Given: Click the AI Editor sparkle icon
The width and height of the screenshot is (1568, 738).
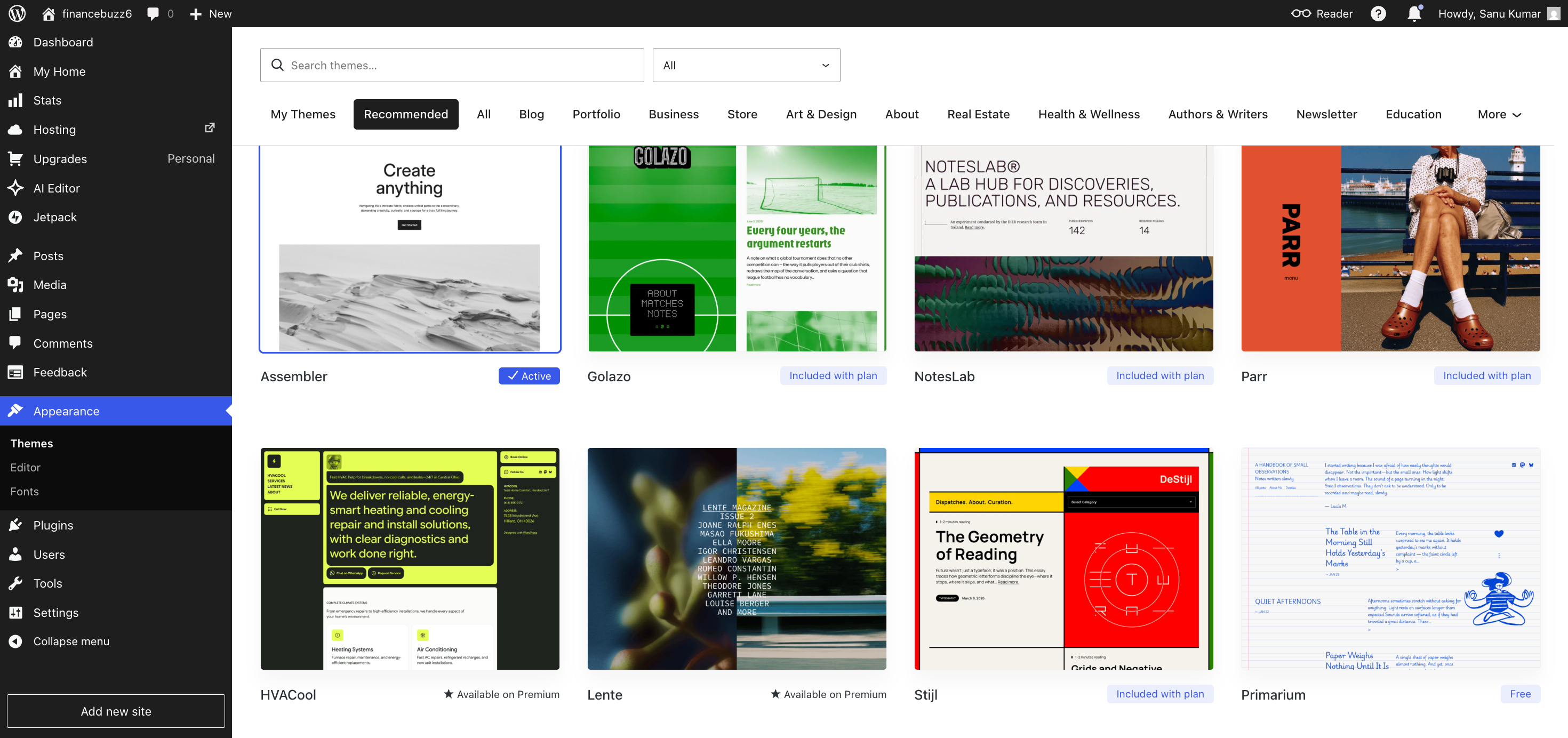Looking at the screenshot, I should point(16,188).
